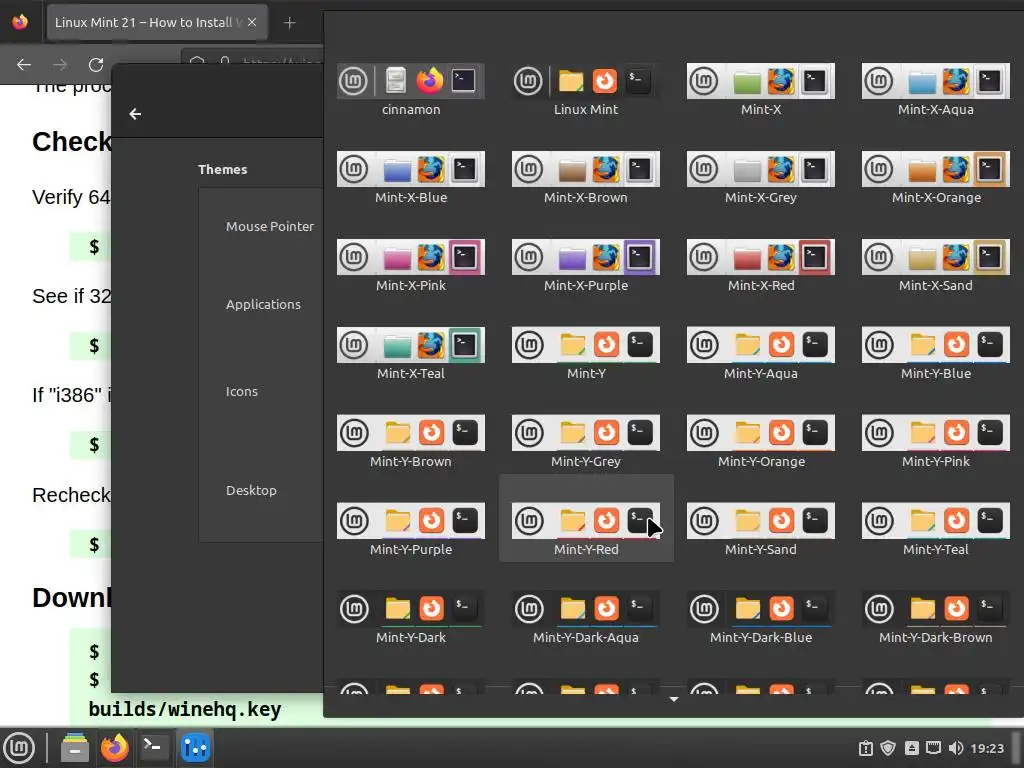Select the Mint-Y-Orange theme

[761, 433]
